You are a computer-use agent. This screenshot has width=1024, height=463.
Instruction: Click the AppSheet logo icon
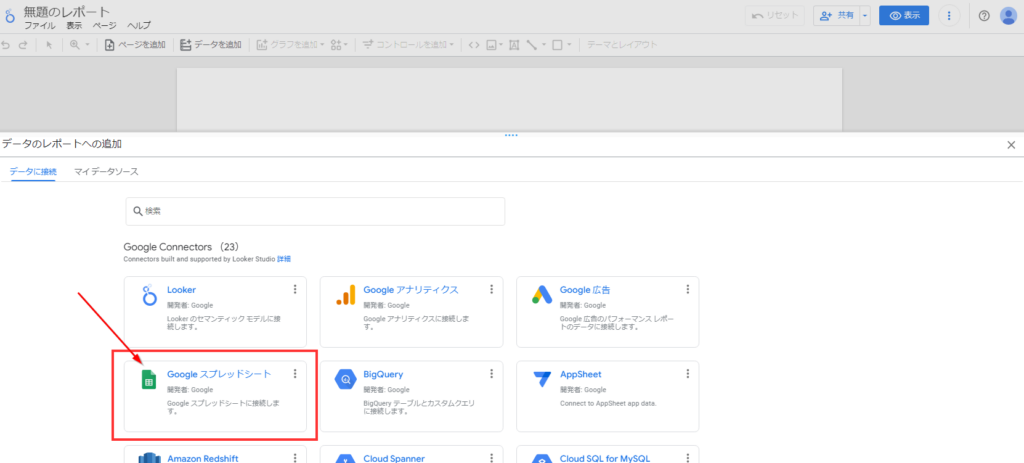point(542,379)
